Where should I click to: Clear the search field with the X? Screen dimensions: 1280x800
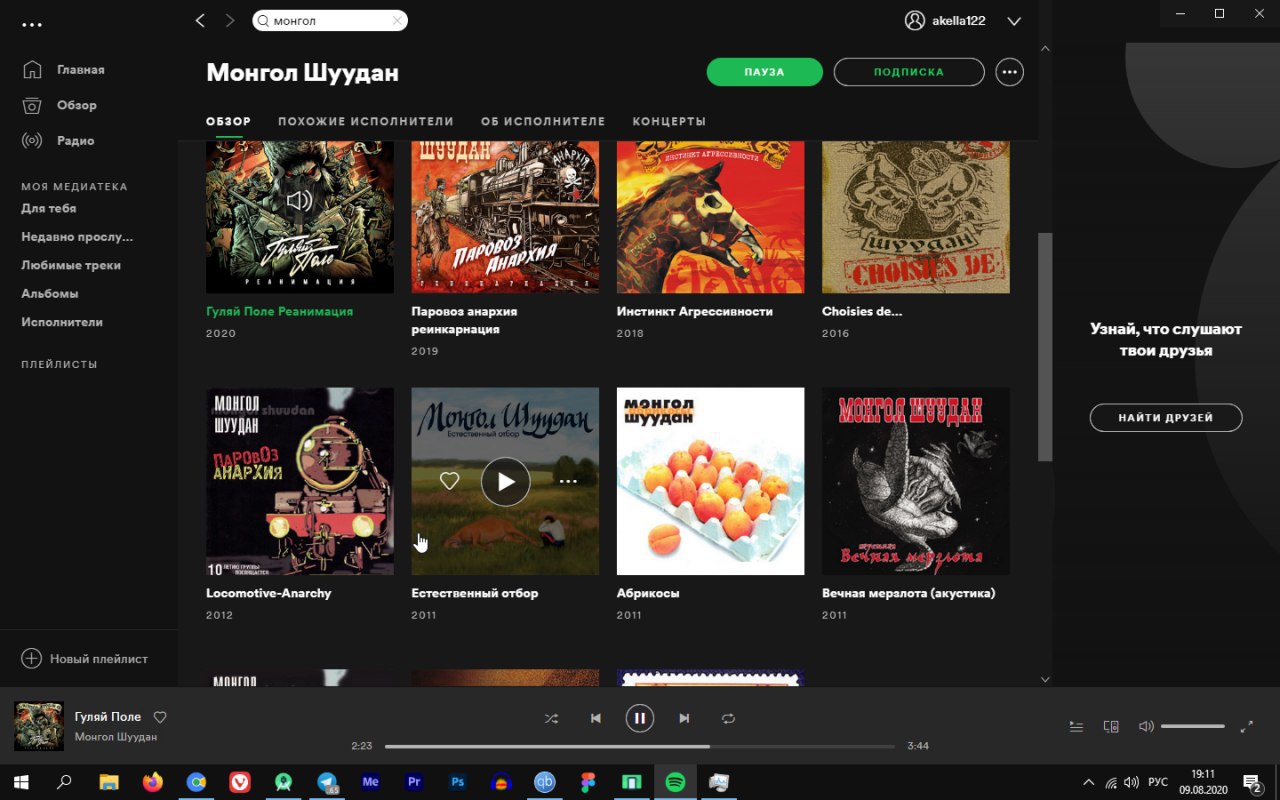point(397,21)
